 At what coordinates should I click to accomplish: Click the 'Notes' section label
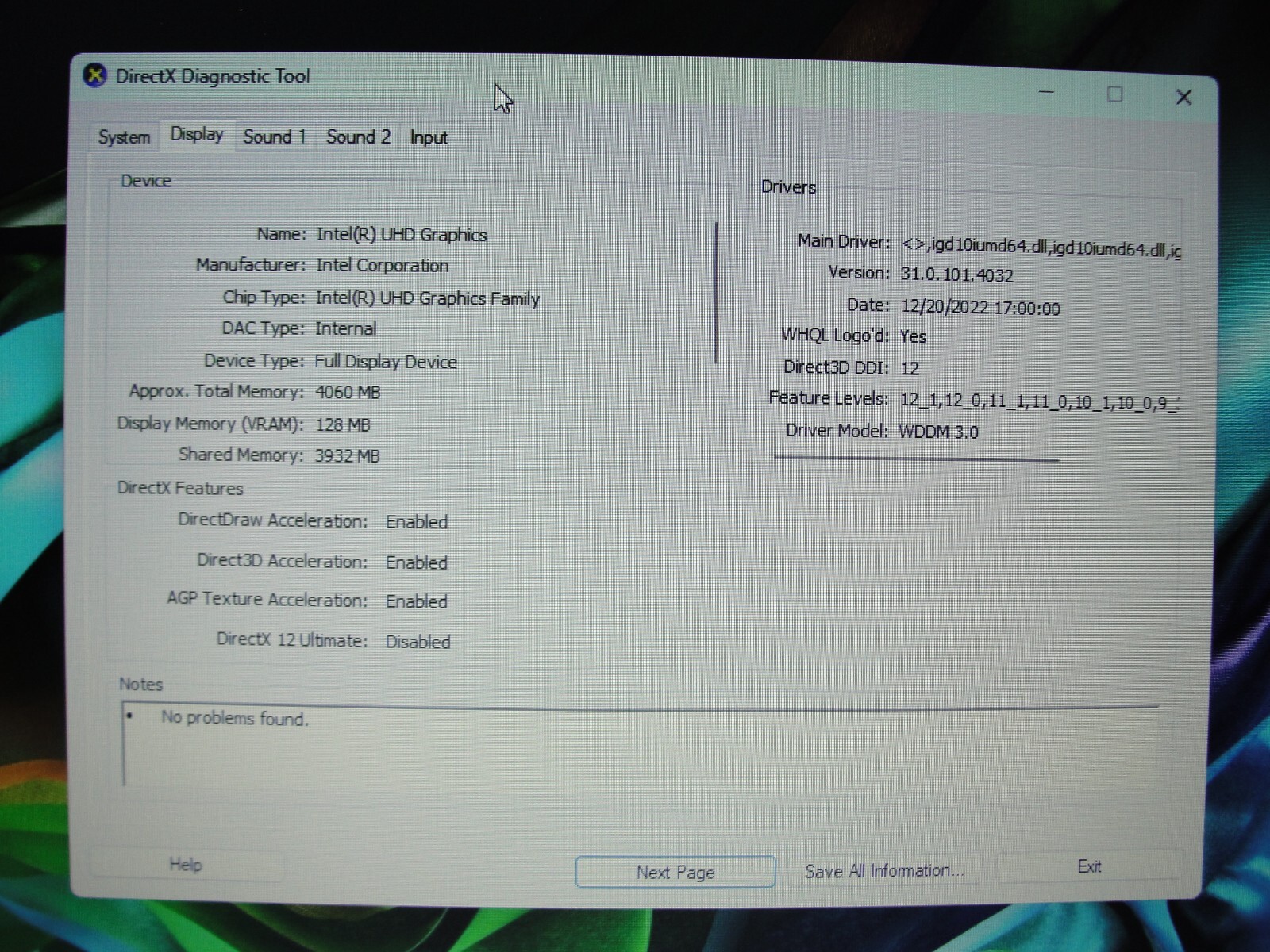(x=140, y=684)
